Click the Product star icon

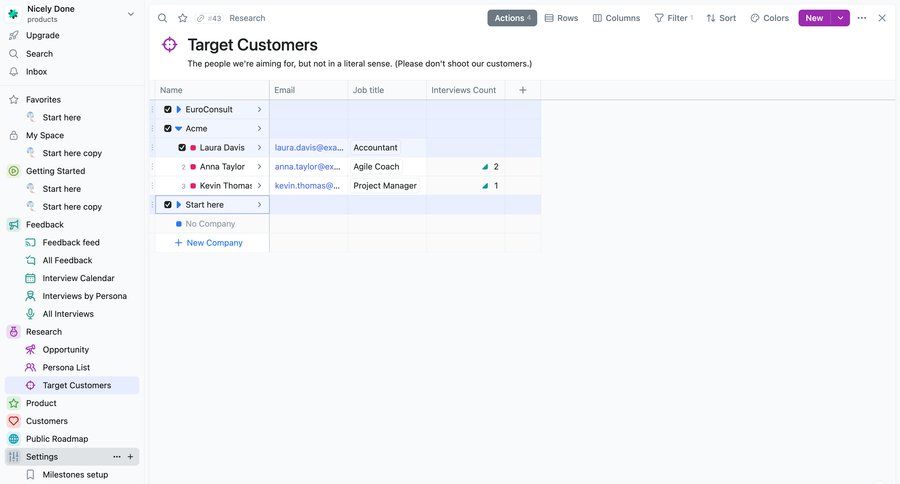pyautogui.click(x=14, y=403)
